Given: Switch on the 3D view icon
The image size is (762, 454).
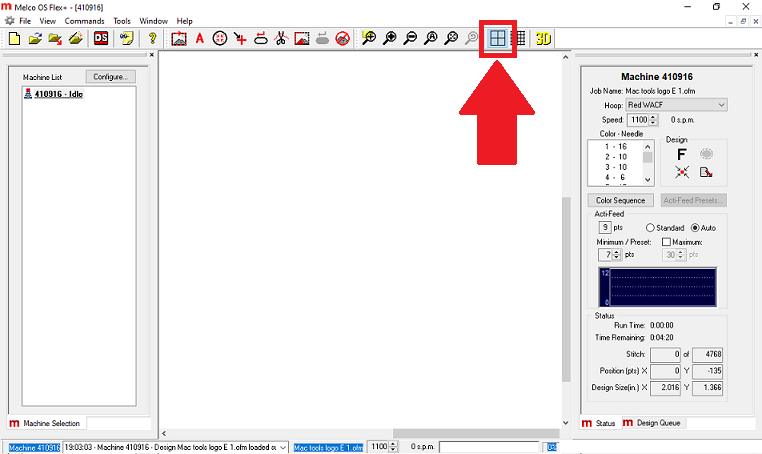Looking at the screenshot, I should click(543, 38).
